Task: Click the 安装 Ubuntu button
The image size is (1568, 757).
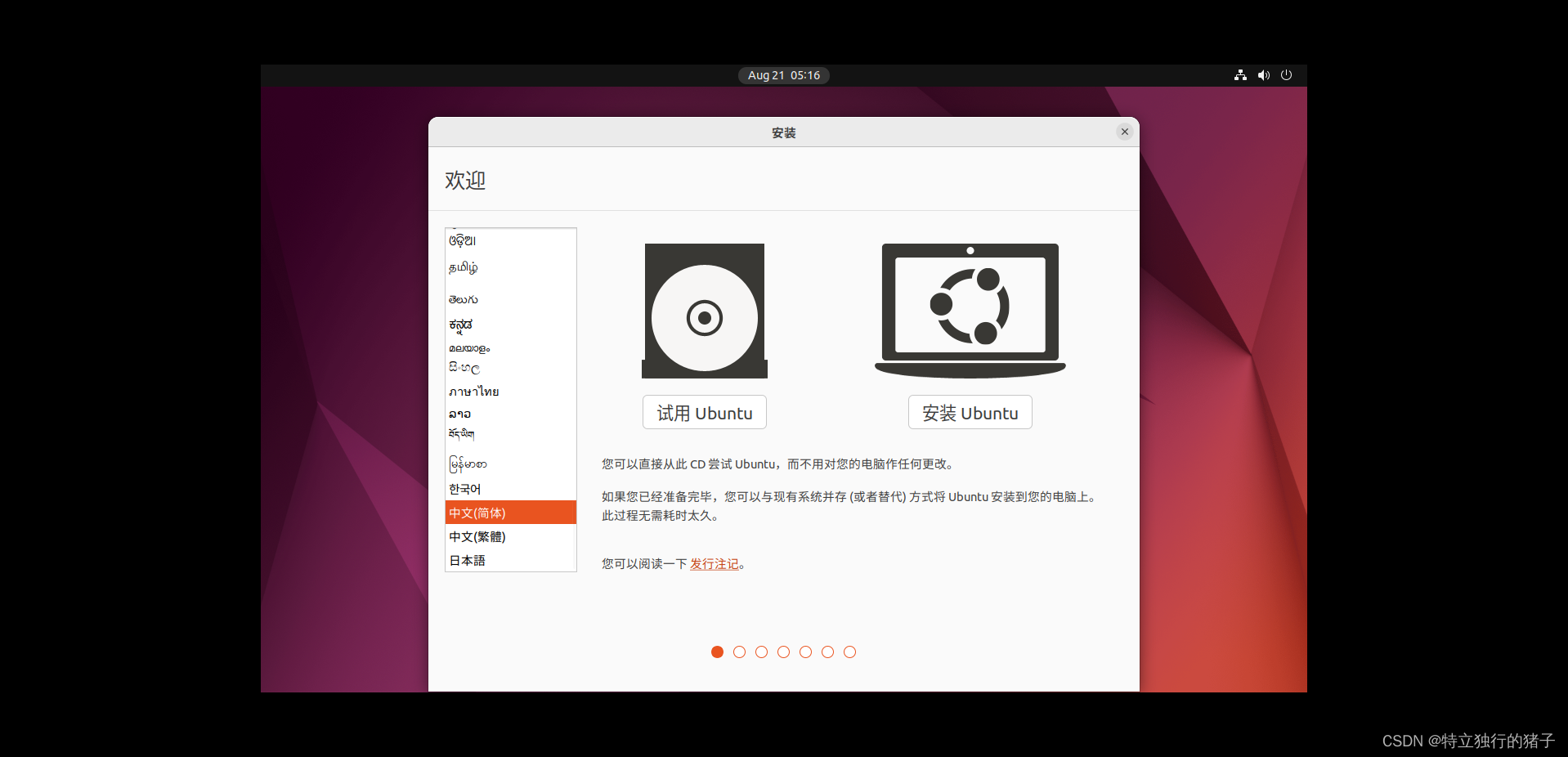Action: (x=970, y=413)
